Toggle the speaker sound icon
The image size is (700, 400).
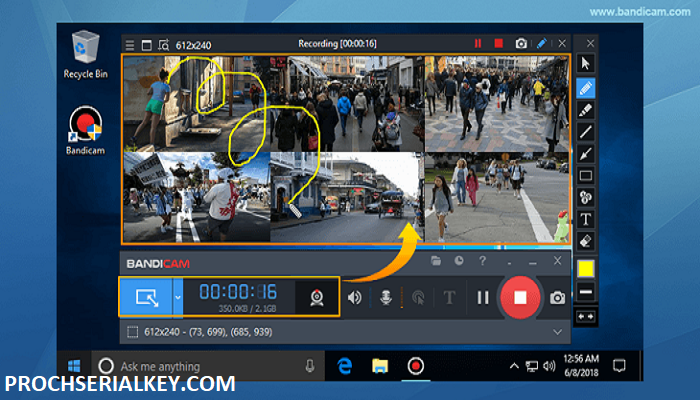pos(354,297)
